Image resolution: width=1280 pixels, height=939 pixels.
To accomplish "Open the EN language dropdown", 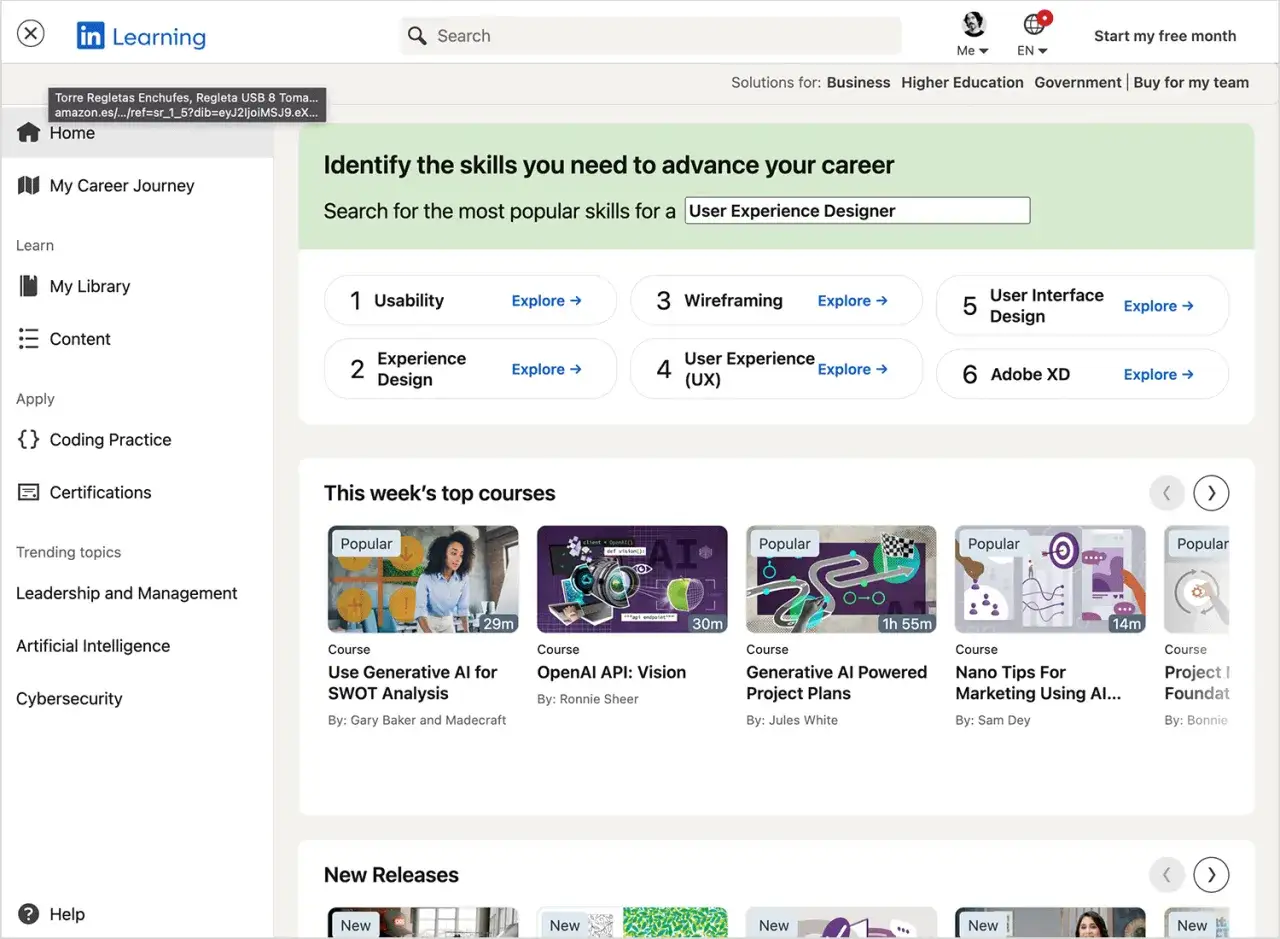I will [x=1034, y=35].
